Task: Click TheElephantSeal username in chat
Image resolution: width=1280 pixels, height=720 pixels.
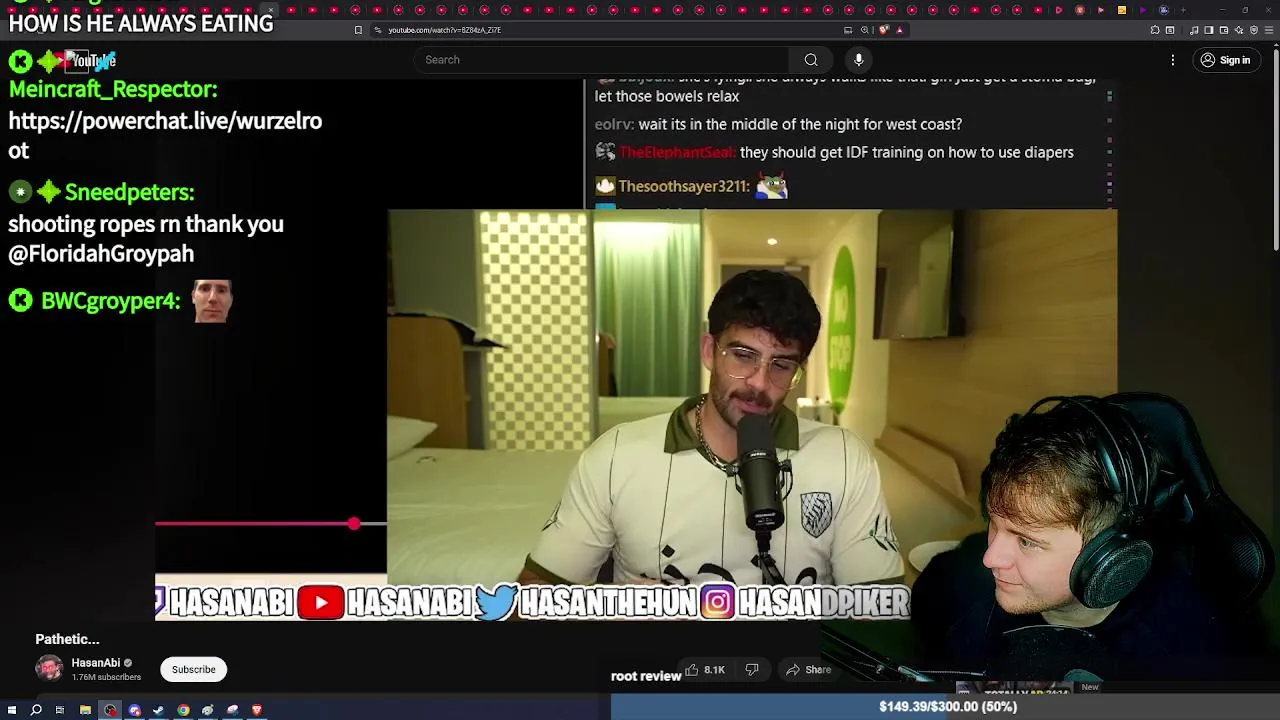Action: point(677,152)
